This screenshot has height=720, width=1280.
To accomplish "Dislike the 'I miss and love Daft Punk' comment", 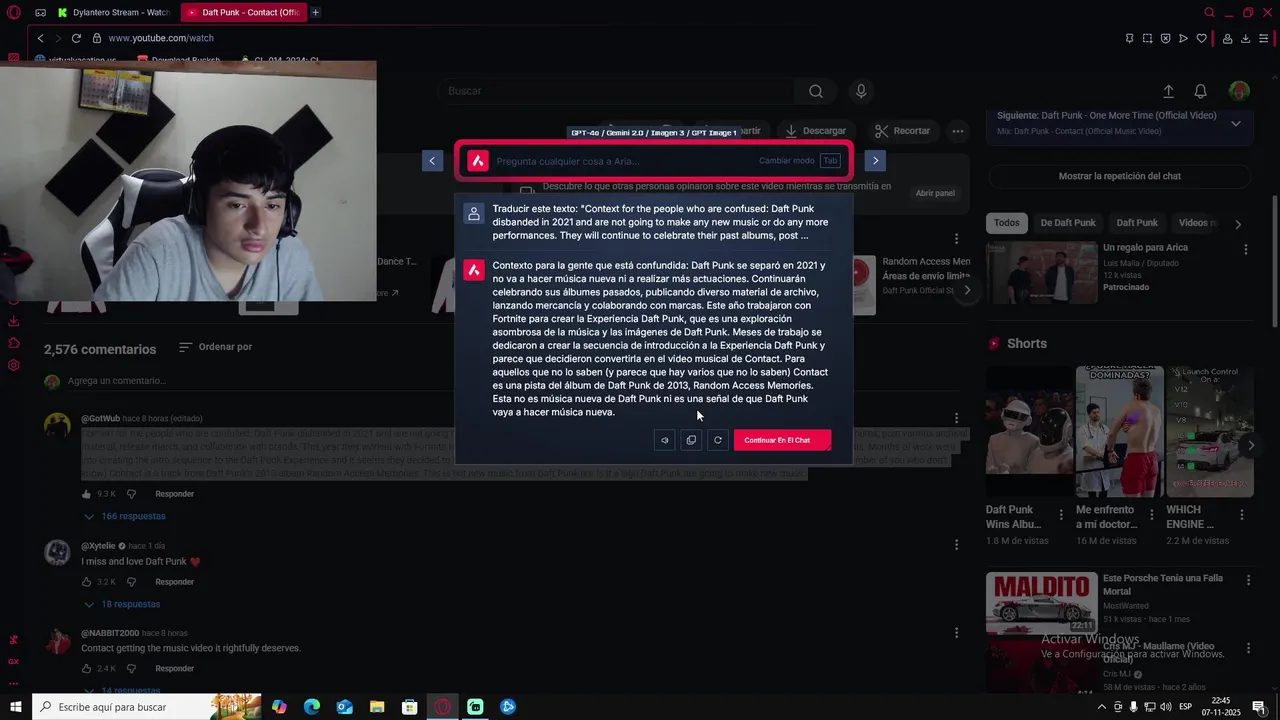I will 133,582.
